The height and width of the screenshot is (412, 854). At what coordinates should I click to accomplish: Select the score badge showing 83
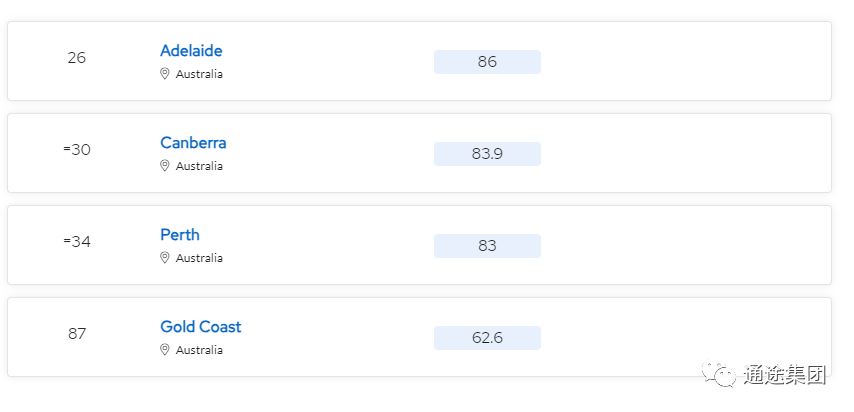(487, 246)
